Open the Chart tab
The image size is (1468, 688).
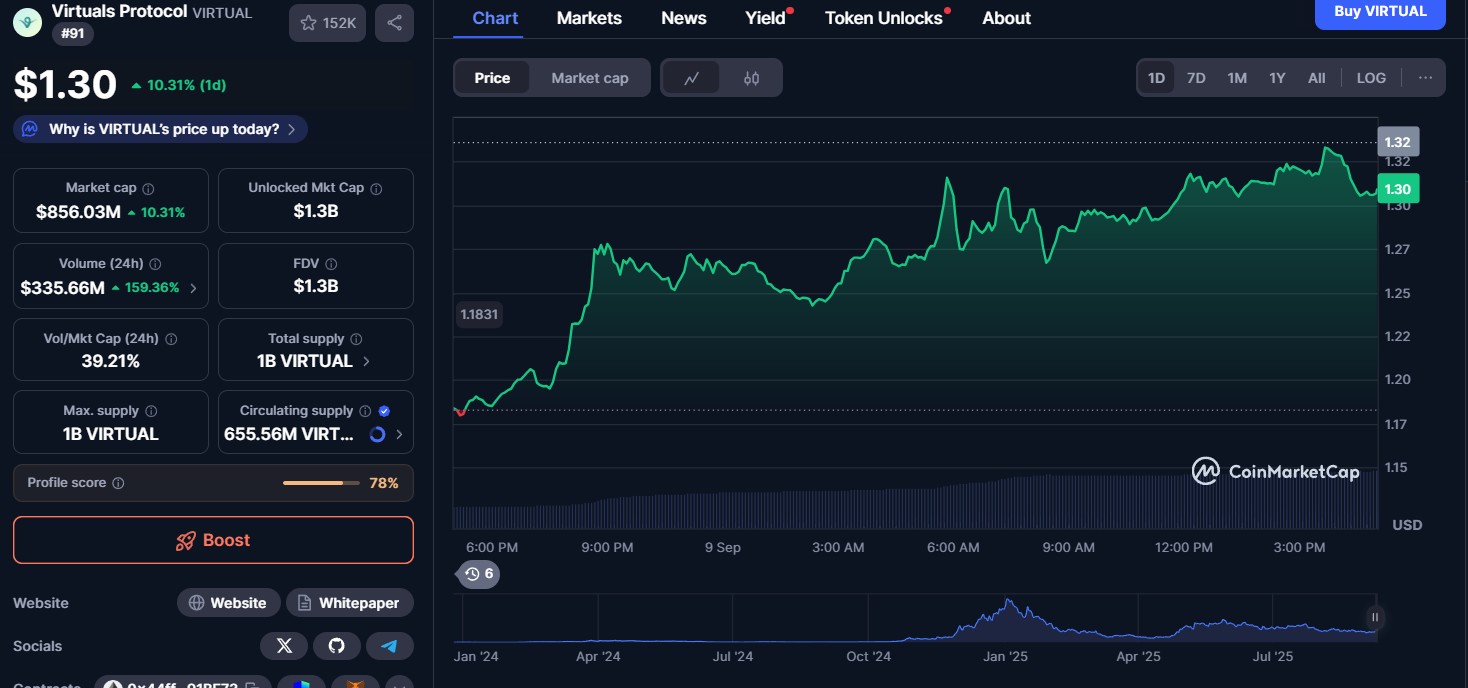click(x=495, y=18)
